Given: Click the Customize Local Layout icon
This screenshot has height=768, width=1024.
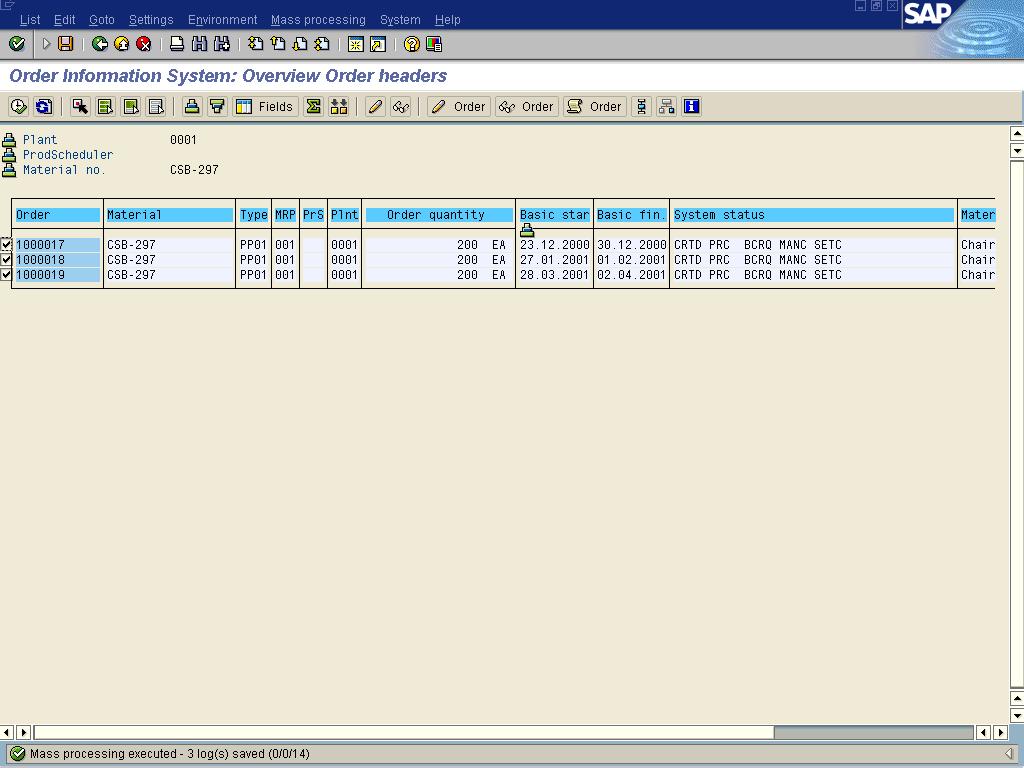Looking at the screenshot, I should tap(434, 44).
